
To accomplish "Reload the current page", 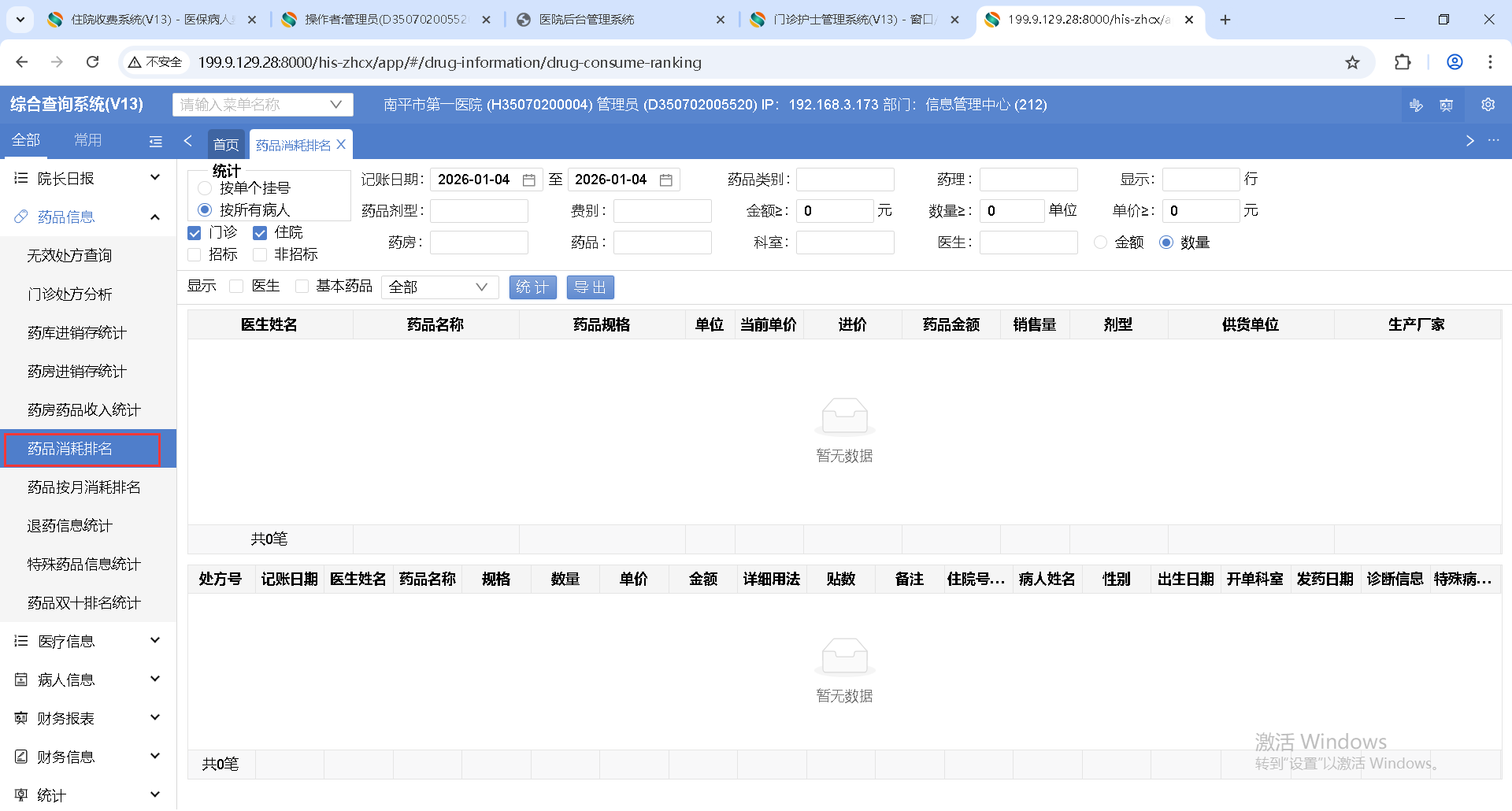I will coord(93,62).
